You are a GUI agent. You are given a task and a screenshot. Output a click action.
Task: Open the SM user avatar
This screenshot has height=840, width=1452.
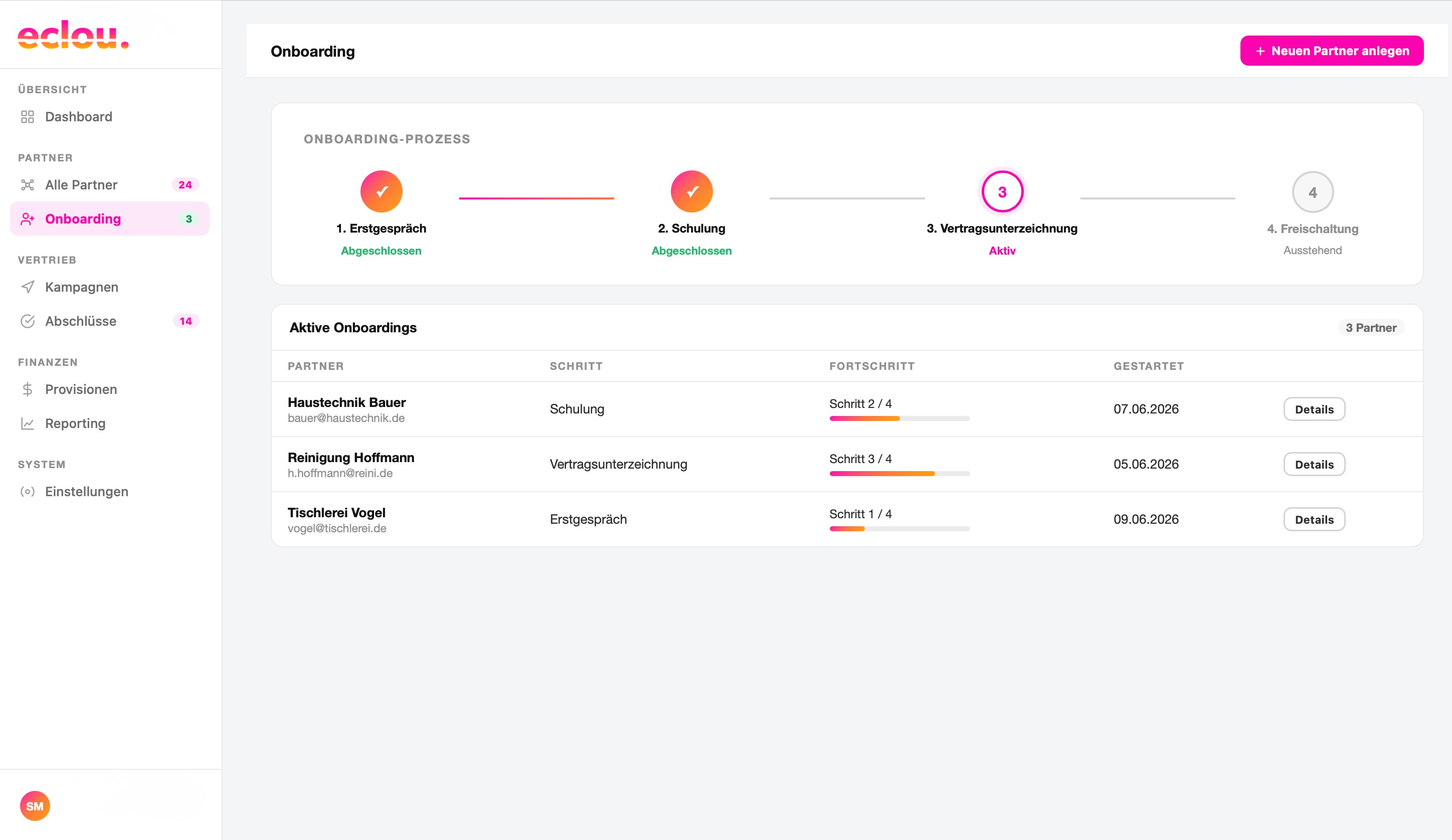point(35,805)
